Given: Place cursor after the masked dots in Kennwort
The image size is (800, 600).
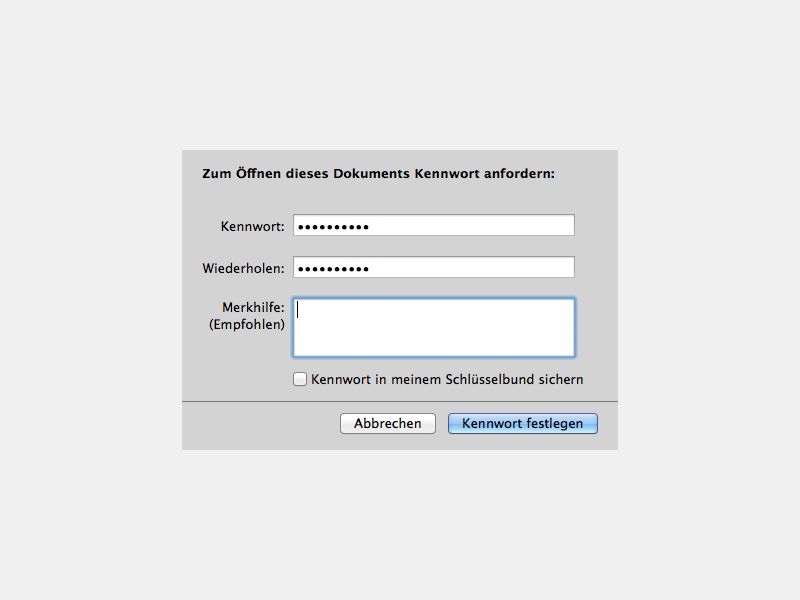Looking at the screenshot, I should [371, 227].
